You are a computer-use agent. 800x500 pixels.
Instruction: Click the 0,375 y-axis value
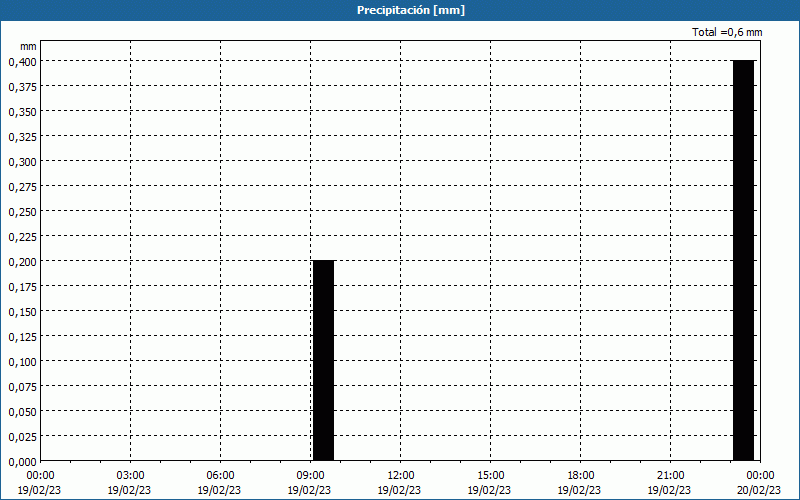[x=22, y=87]
